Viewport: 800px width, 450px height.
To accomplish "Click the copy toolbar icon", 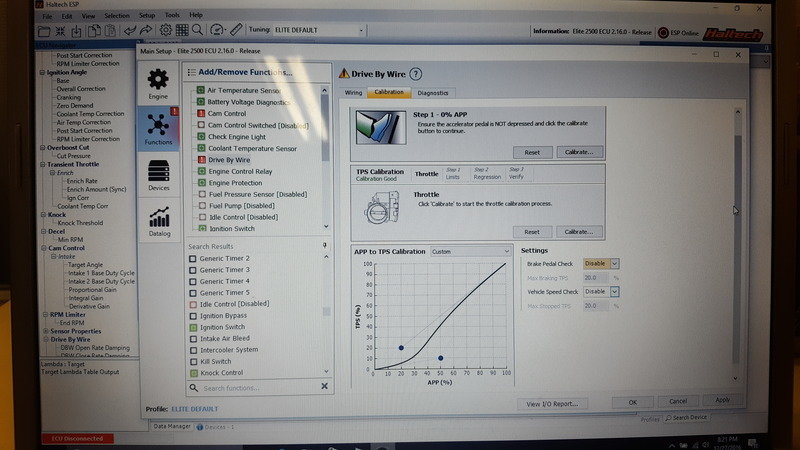I will coord(94,31).
